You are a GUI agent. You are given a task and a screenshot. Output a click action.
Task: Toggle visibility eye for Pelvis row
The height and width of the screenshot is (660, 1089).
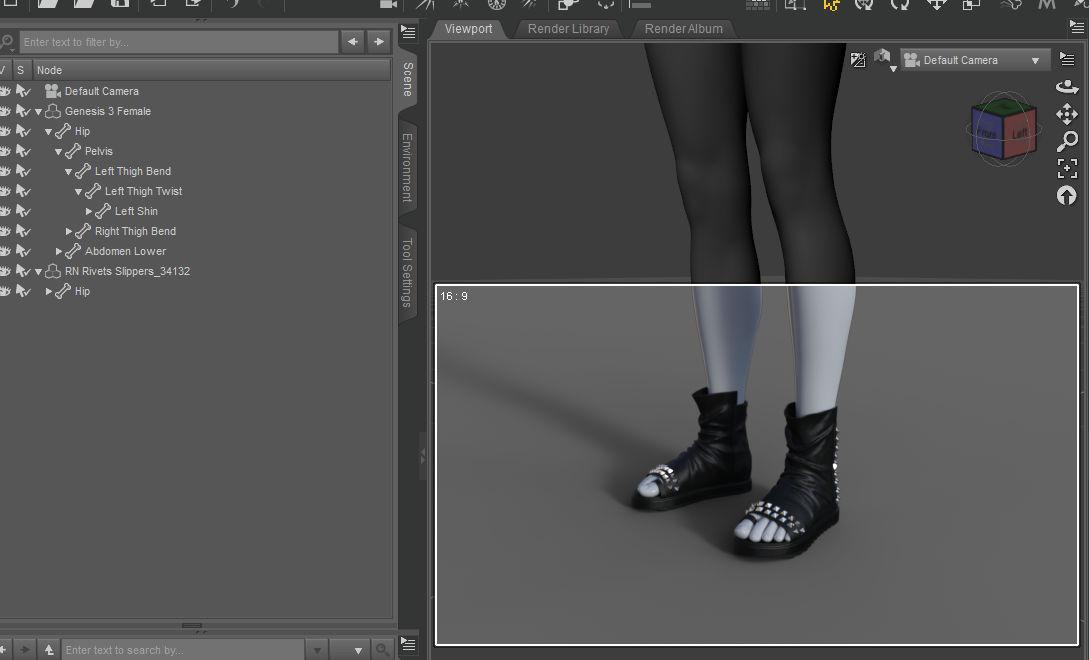point(5,151)
